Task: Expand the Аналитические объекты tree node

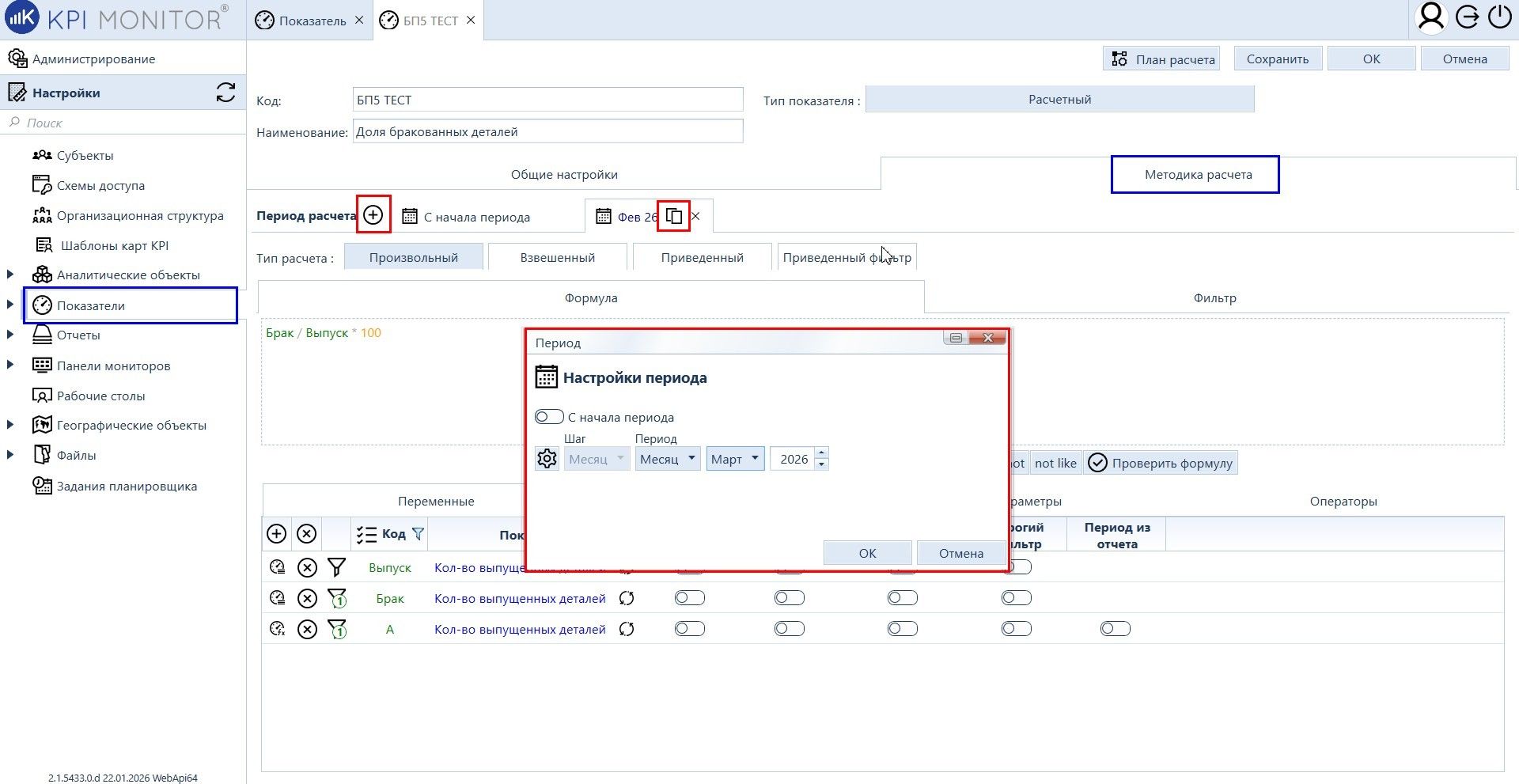Action: (x=10, y=275)
